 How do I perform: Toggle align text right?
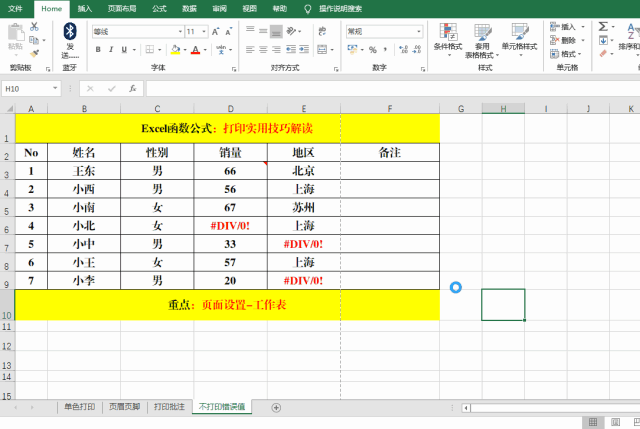[276, 49]
